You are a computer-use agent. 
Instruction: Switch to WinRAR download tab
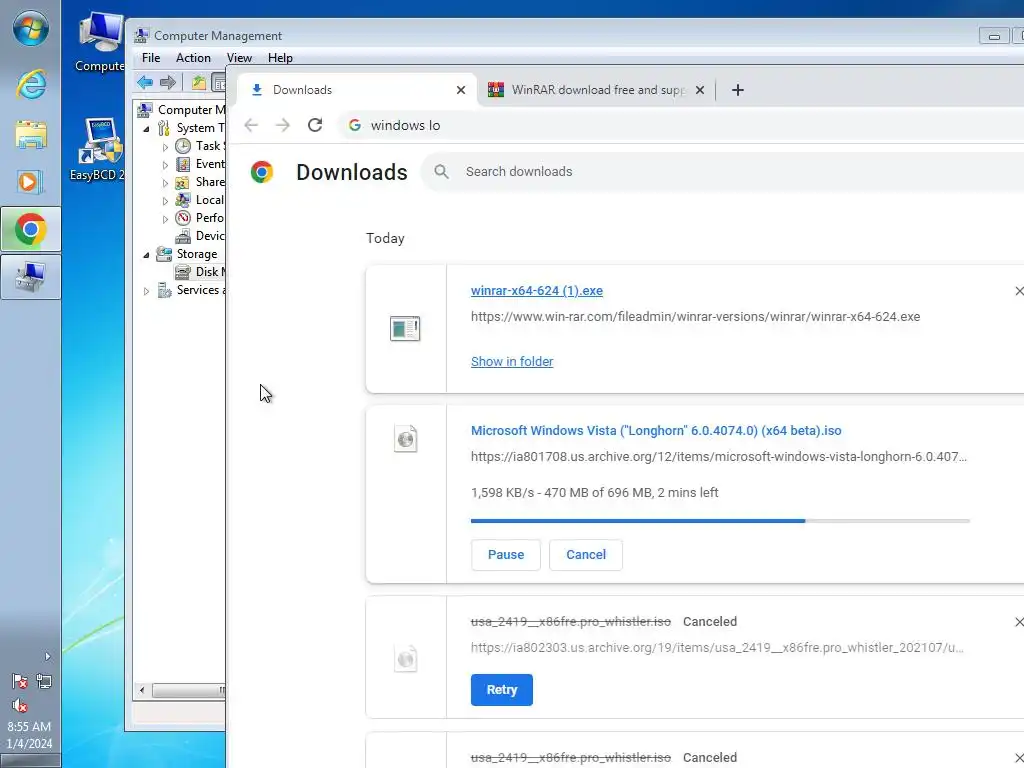coord(598,90)
